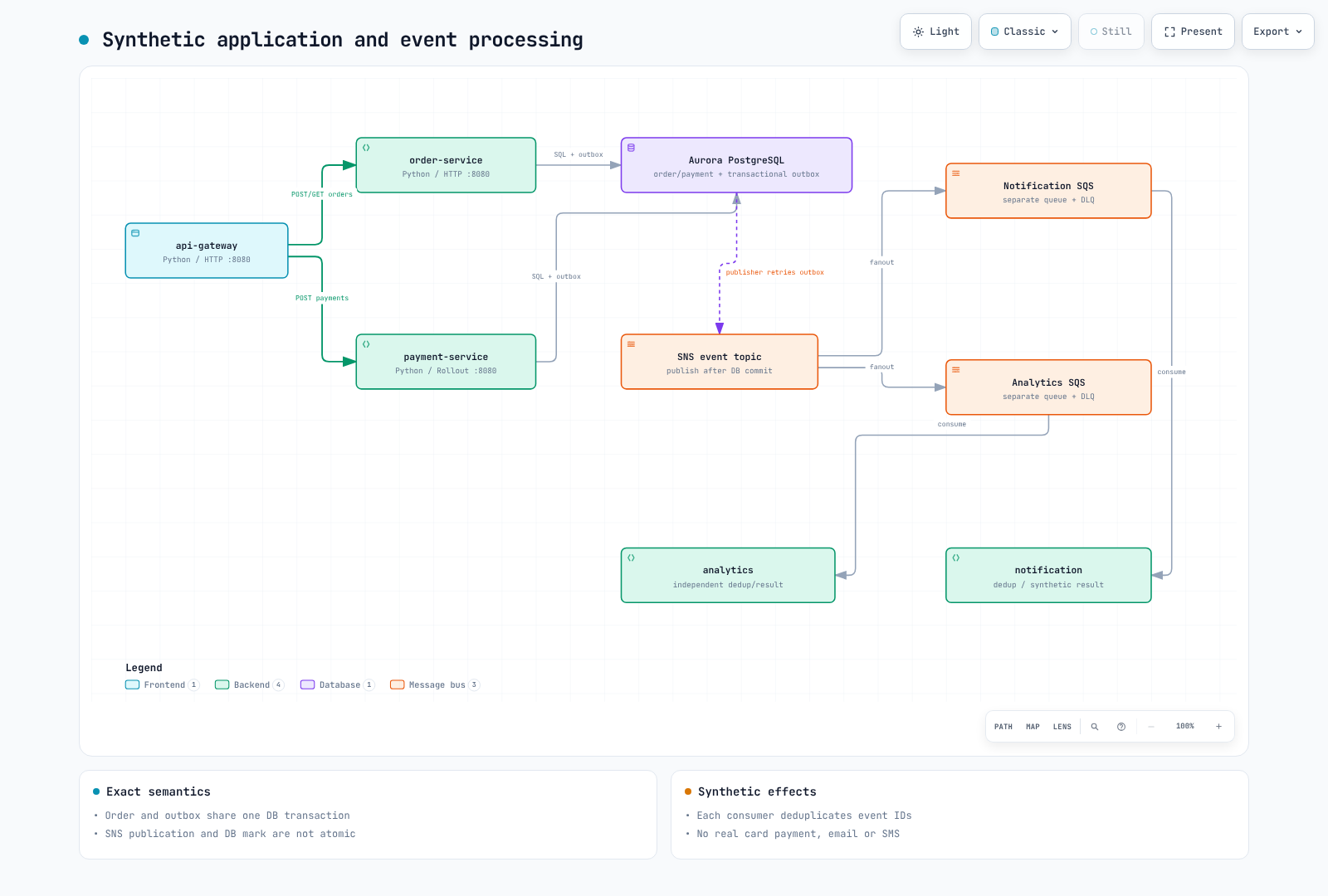Screen dimensions: 1328x896
Task: Click the Aurora PostgreSQL database icon
Action: coord(631,148)
